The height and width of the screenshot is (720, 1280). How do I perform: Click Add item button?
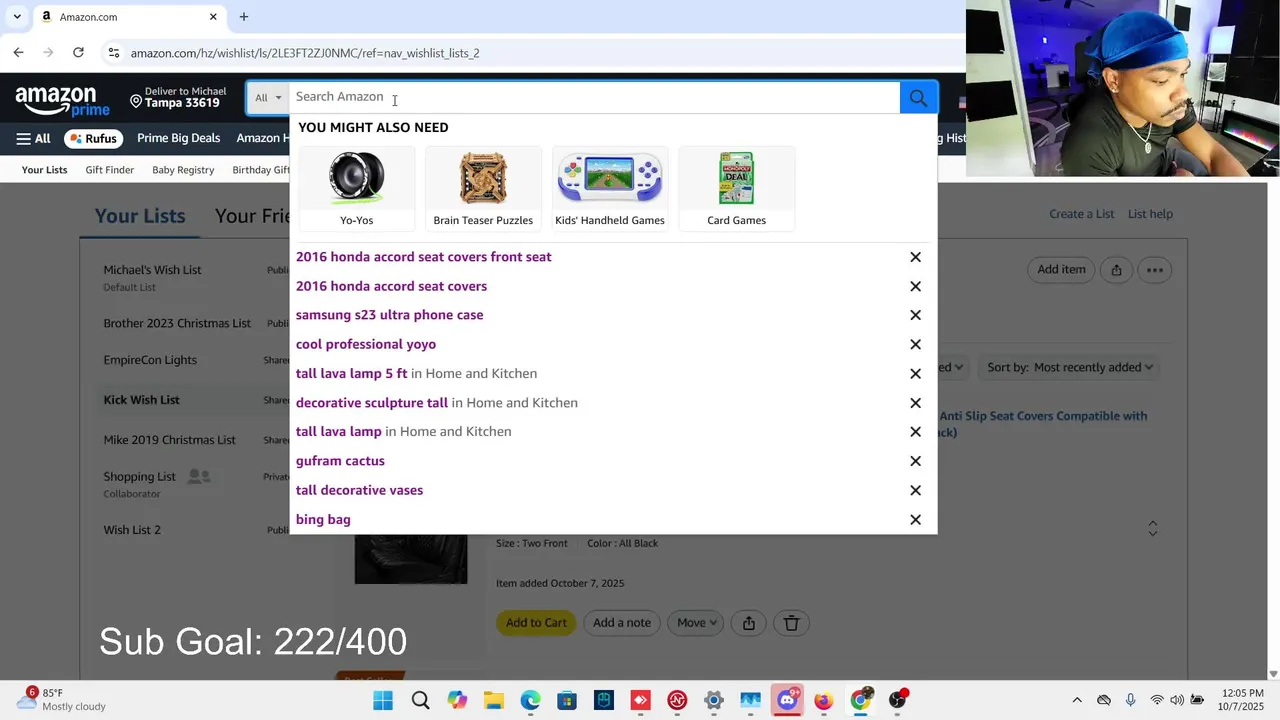click(x=1061, y=269)
